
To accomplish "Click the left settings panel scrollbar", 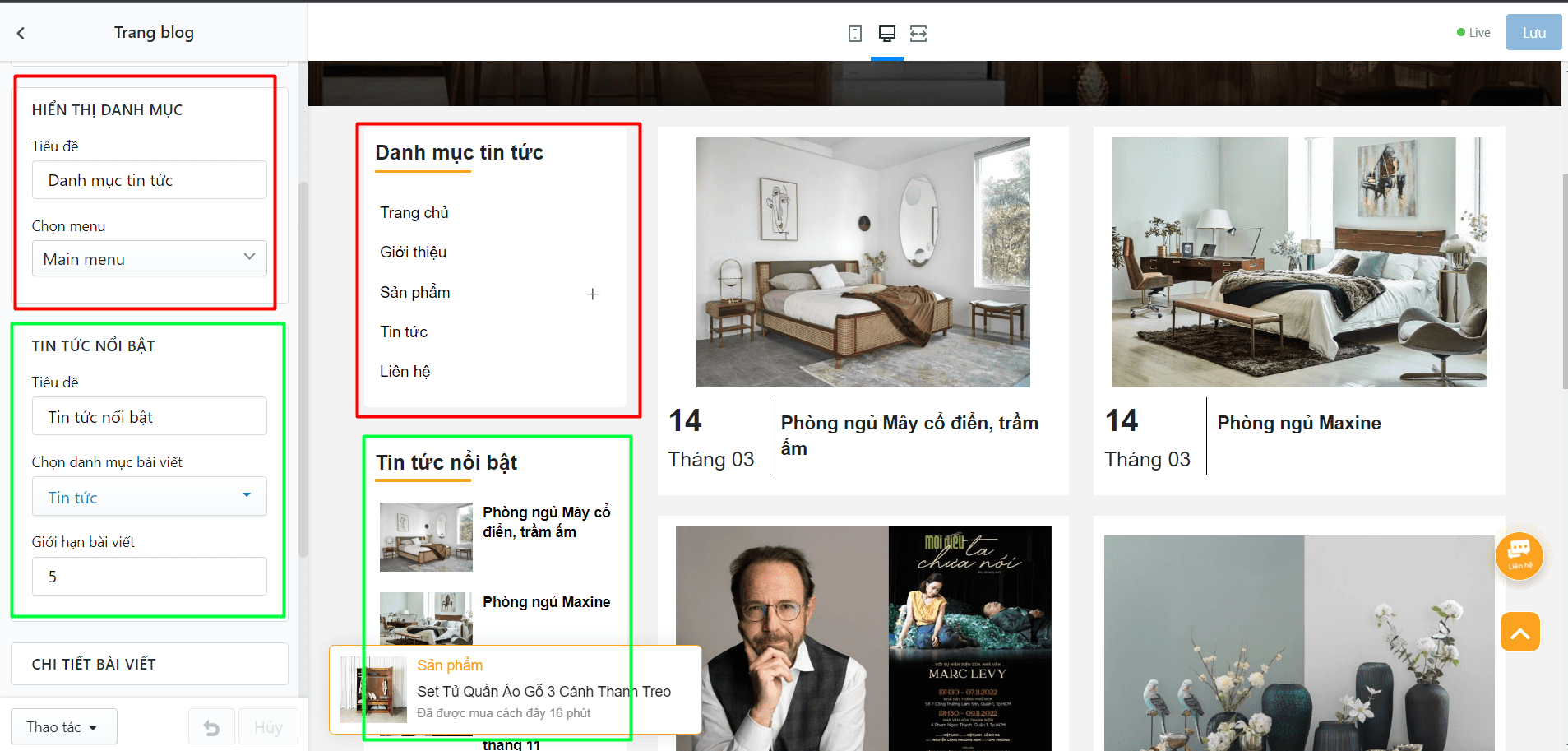I will point(303,369).
